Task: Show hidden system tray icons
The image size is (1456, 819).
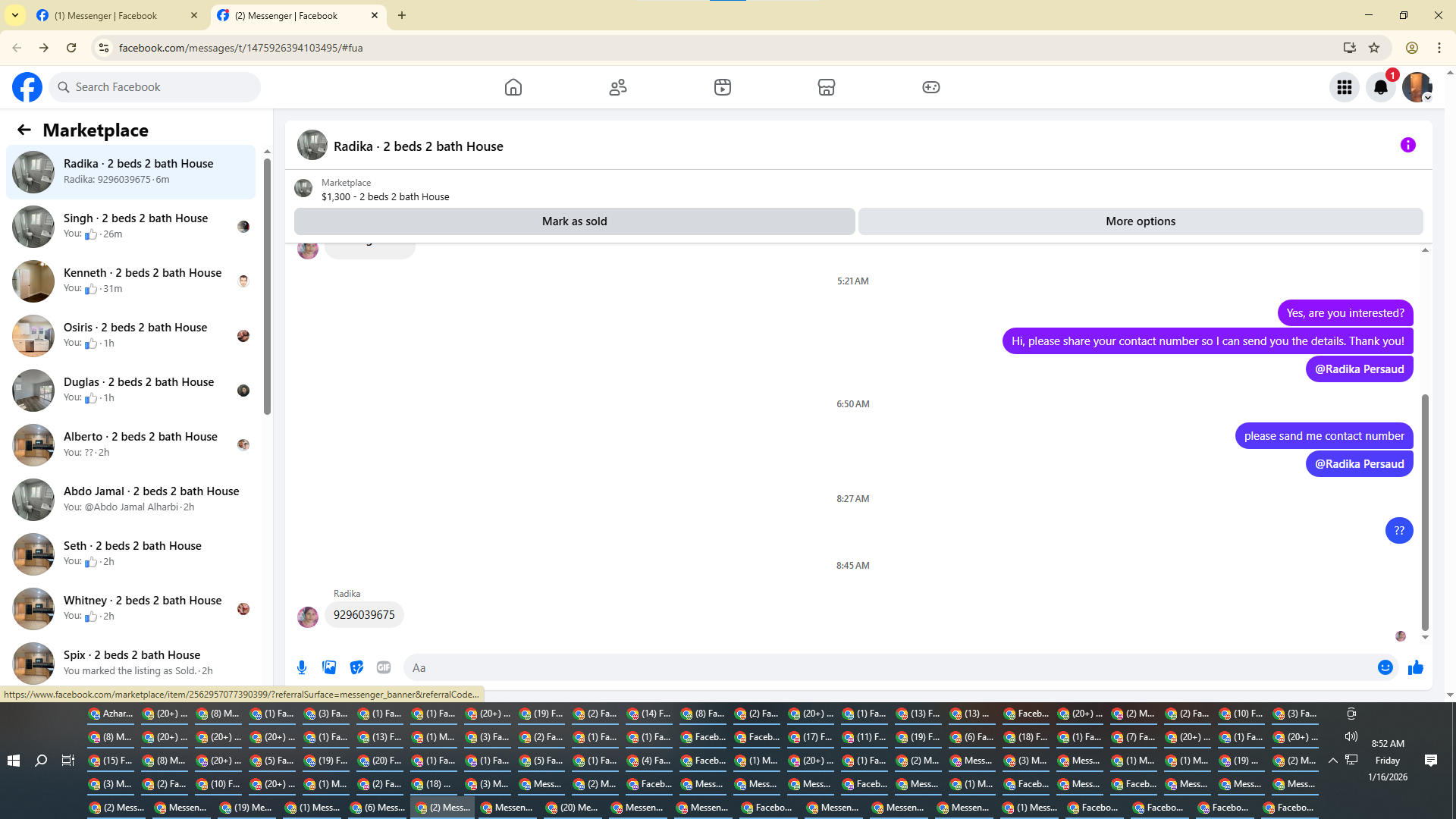Action: (x=1332, y=760)
